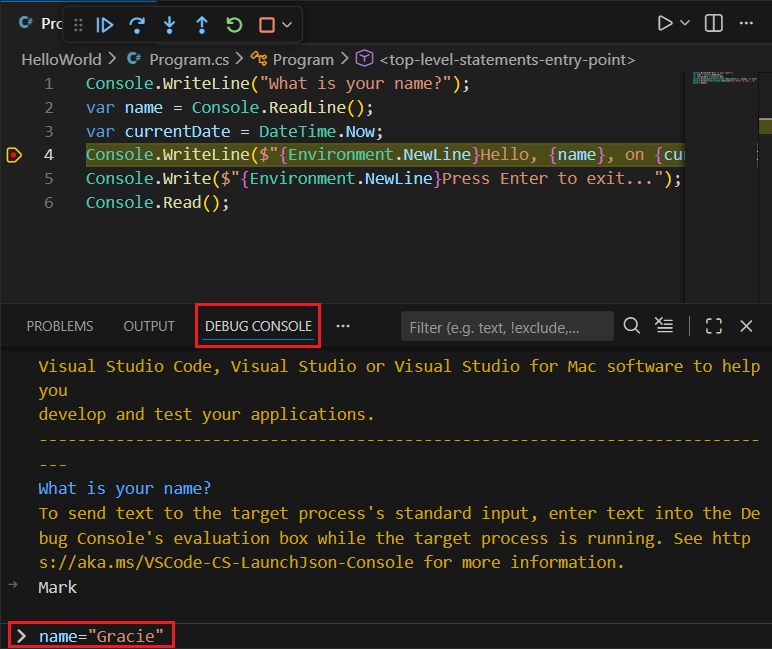Toggle the breakpoint on line 4
This screenshot has width=772, height=649.
click(x=14, y=155)
